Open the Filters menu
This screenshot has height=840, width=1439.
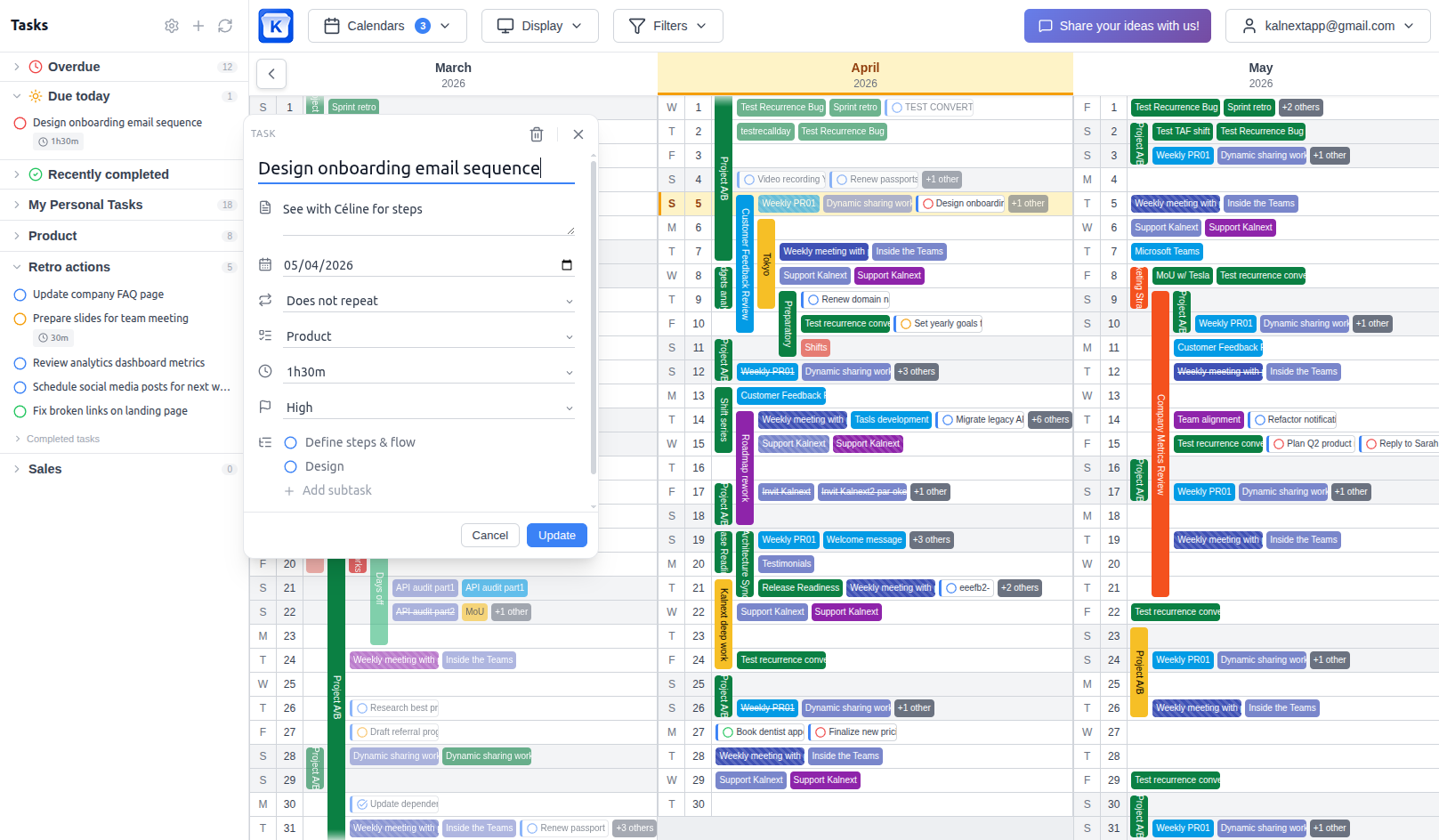667,26
